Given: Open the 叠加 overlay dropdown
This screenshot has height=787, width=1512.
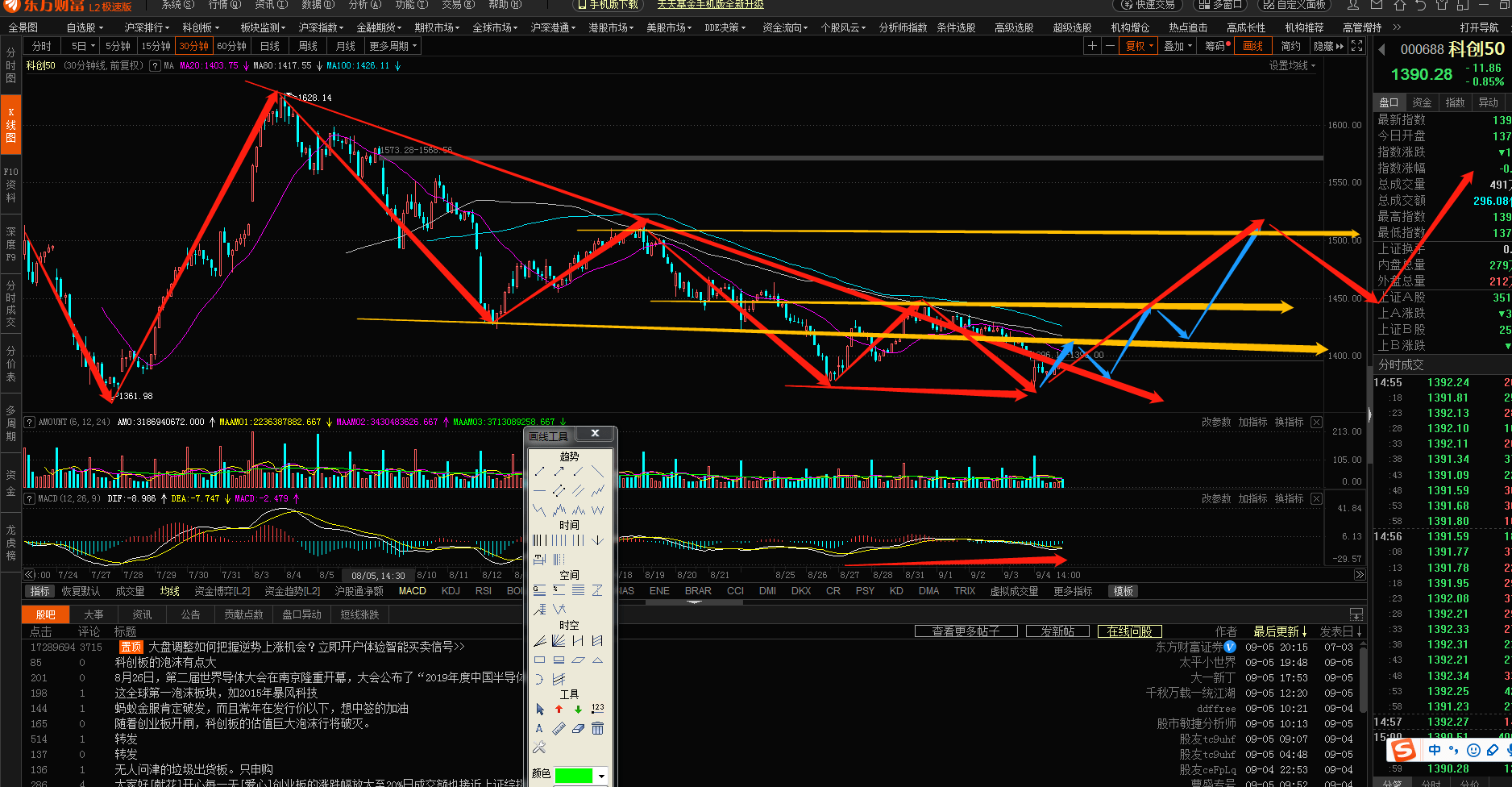Looking at the screenshot, I should [1178, 46].
